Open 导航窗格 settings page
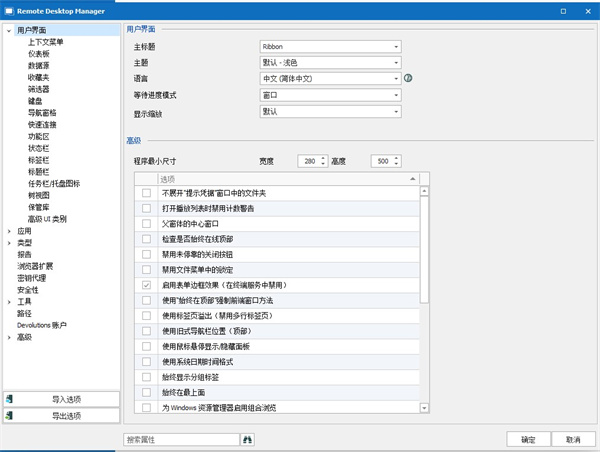The image size is (600, 452). coord(42,113)
